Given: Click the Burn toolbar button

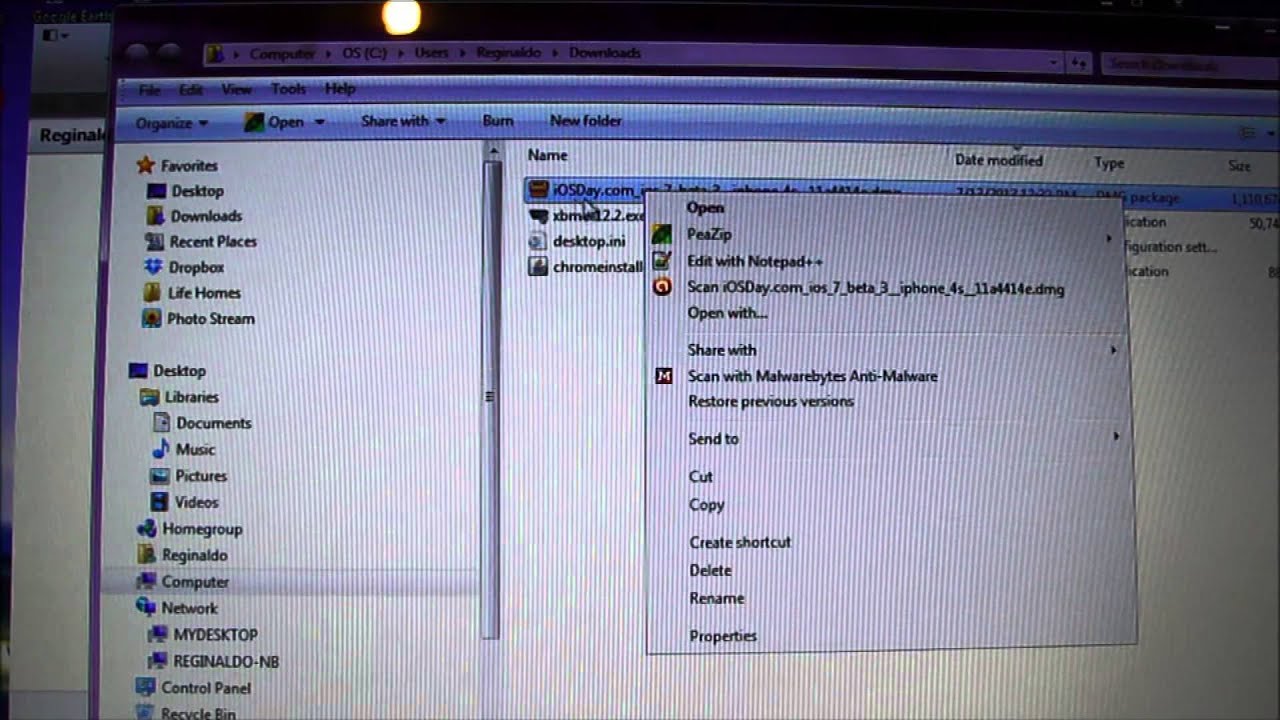Looking at the screenshot, I should [498, 120].
